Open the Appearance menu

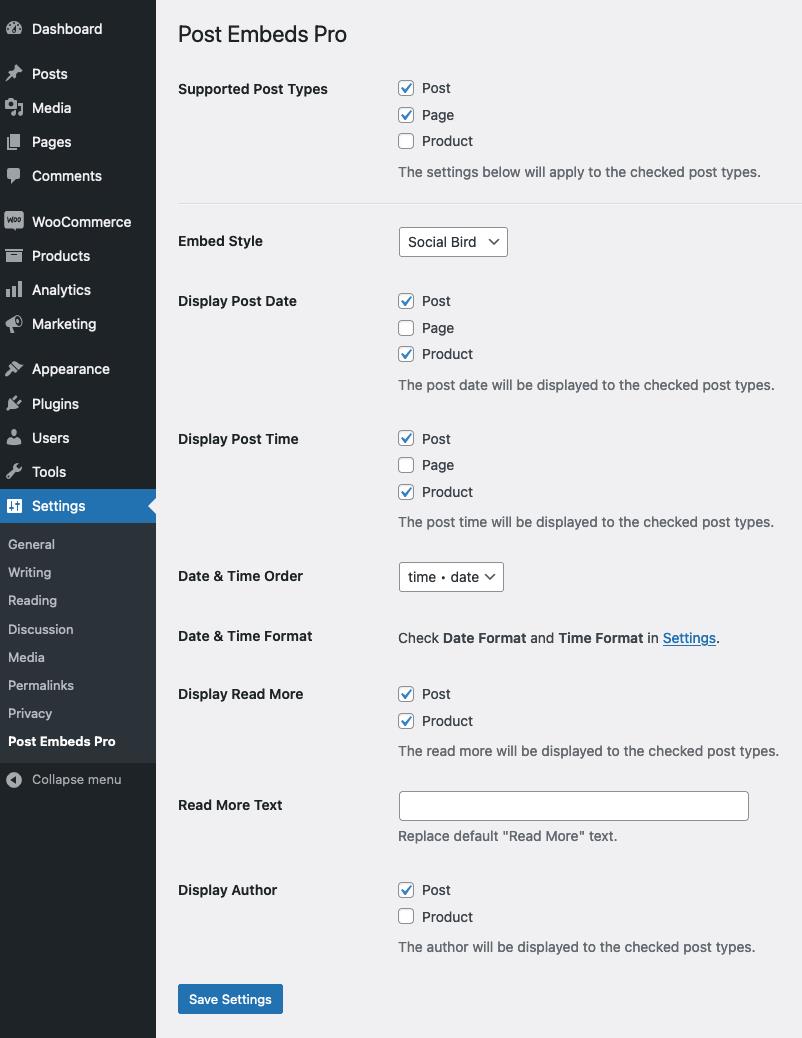(78, 369)
